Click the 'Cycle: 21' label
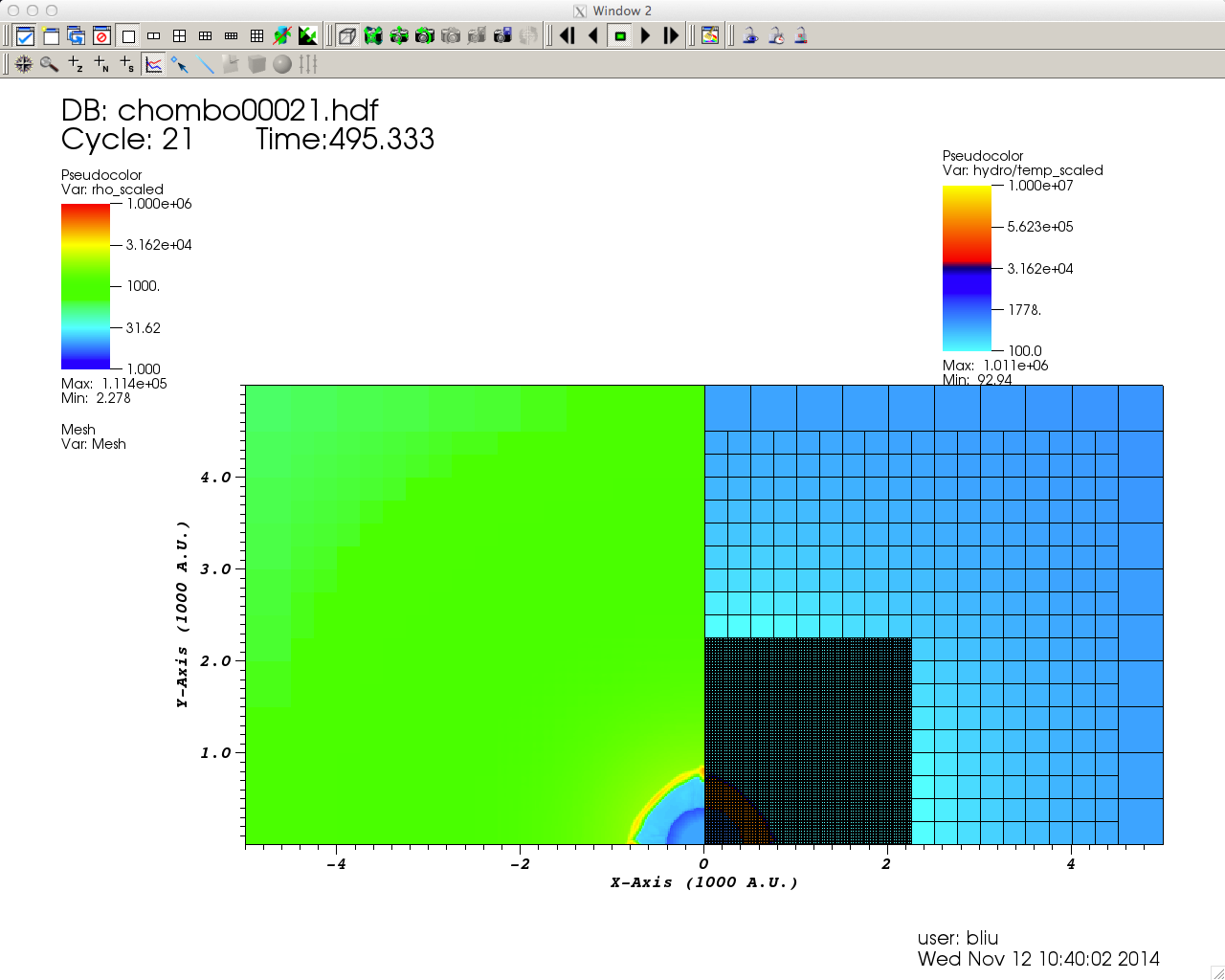Image resolution: width=1225 pixels, height=980 pixels. click(x=127, y=140)
